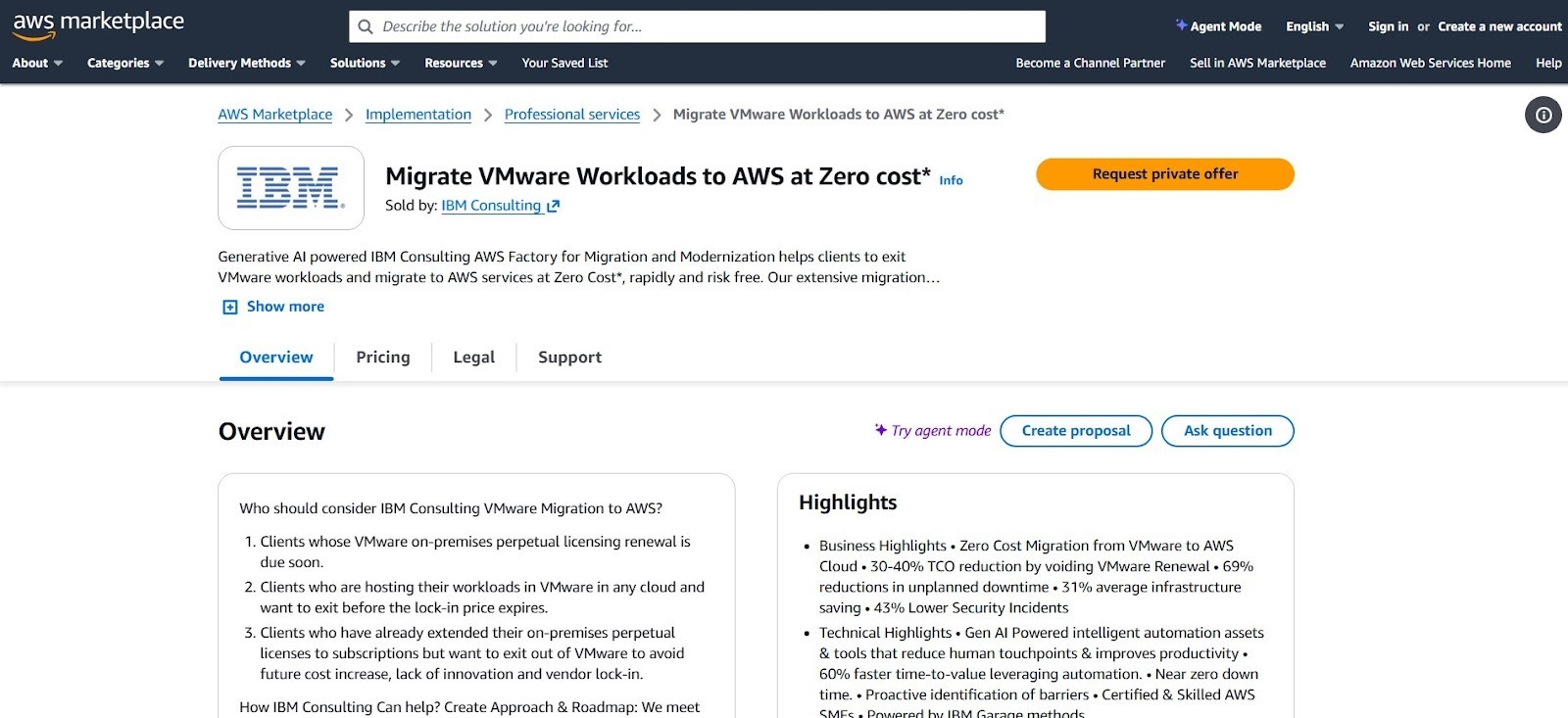Open the Delivery Methods dropdown
This screenshot has height=718, width=1568.
247,63
